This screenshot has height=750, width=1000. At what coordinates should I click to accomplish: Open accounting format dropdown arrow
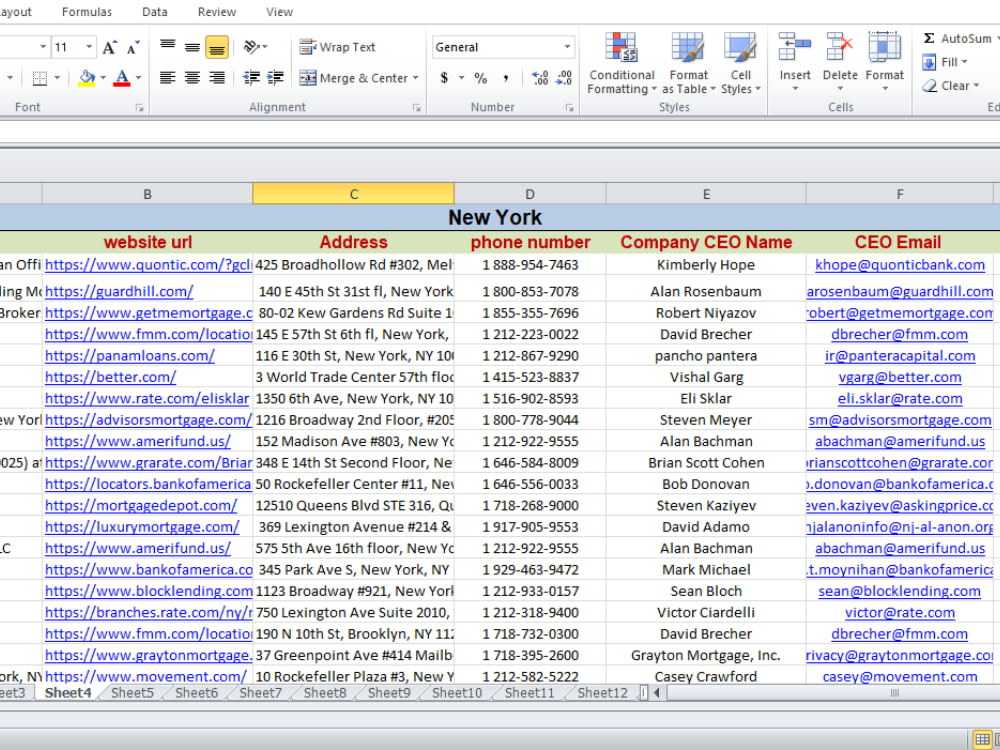[461, 78]
